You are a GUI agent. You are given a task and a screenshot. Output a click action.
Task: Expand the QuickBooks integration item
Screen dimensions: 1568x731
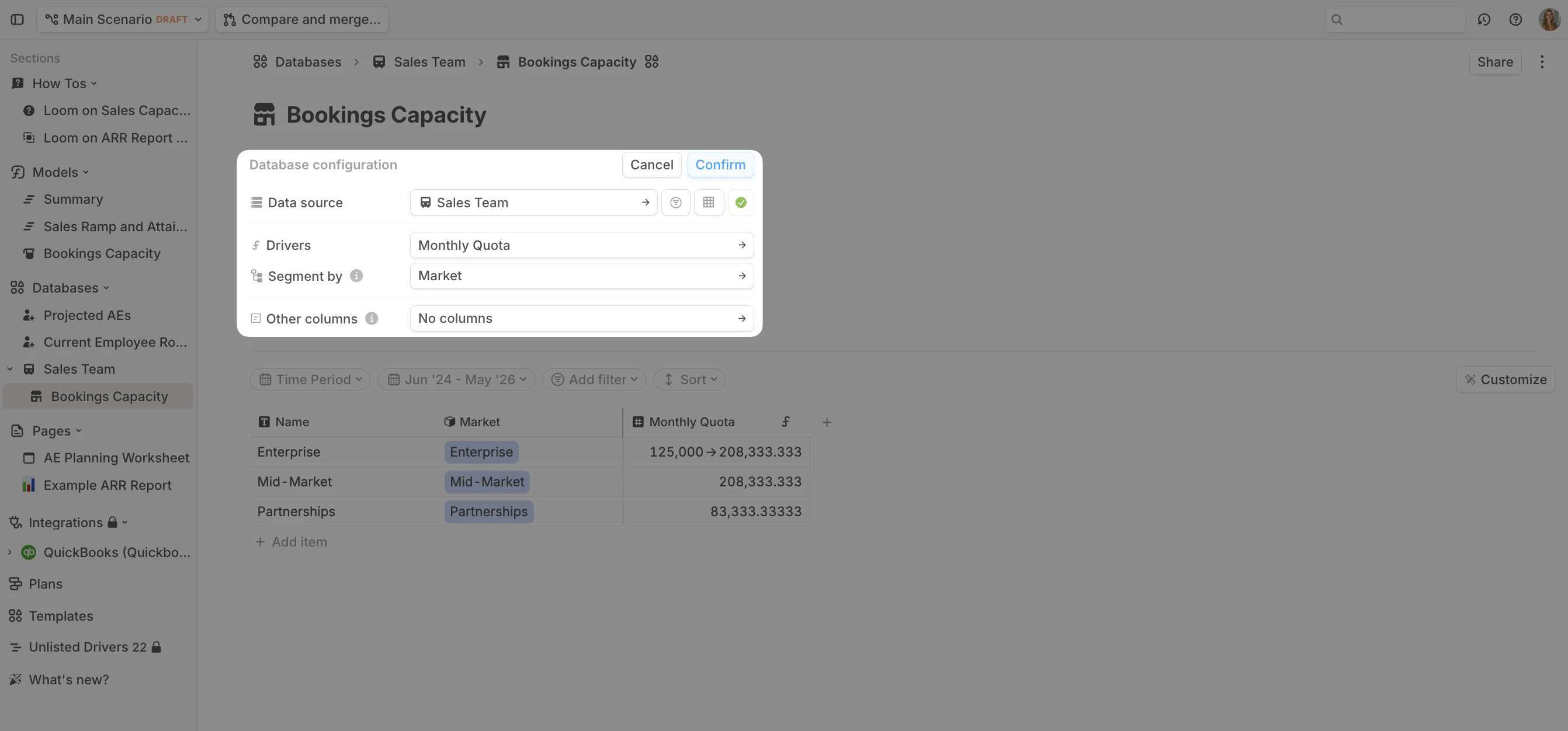tap(10, 552)
